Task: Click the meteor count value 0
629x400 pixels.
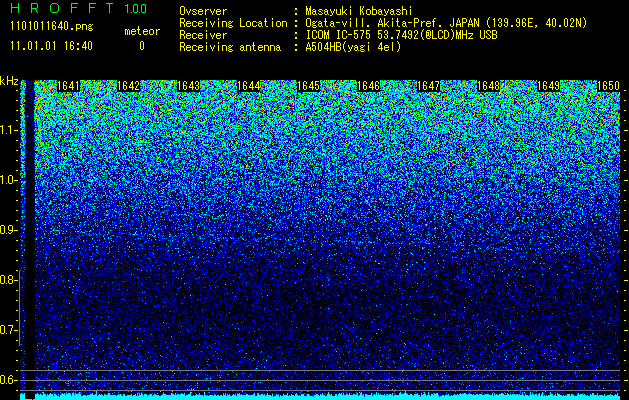Action: [142, 46]
